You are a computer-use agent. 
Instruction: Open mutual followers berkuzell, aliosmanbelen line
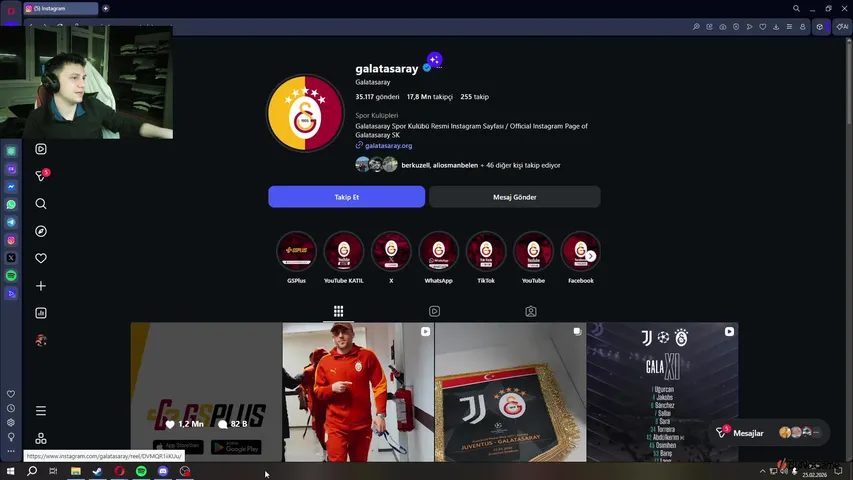[481, 165]
